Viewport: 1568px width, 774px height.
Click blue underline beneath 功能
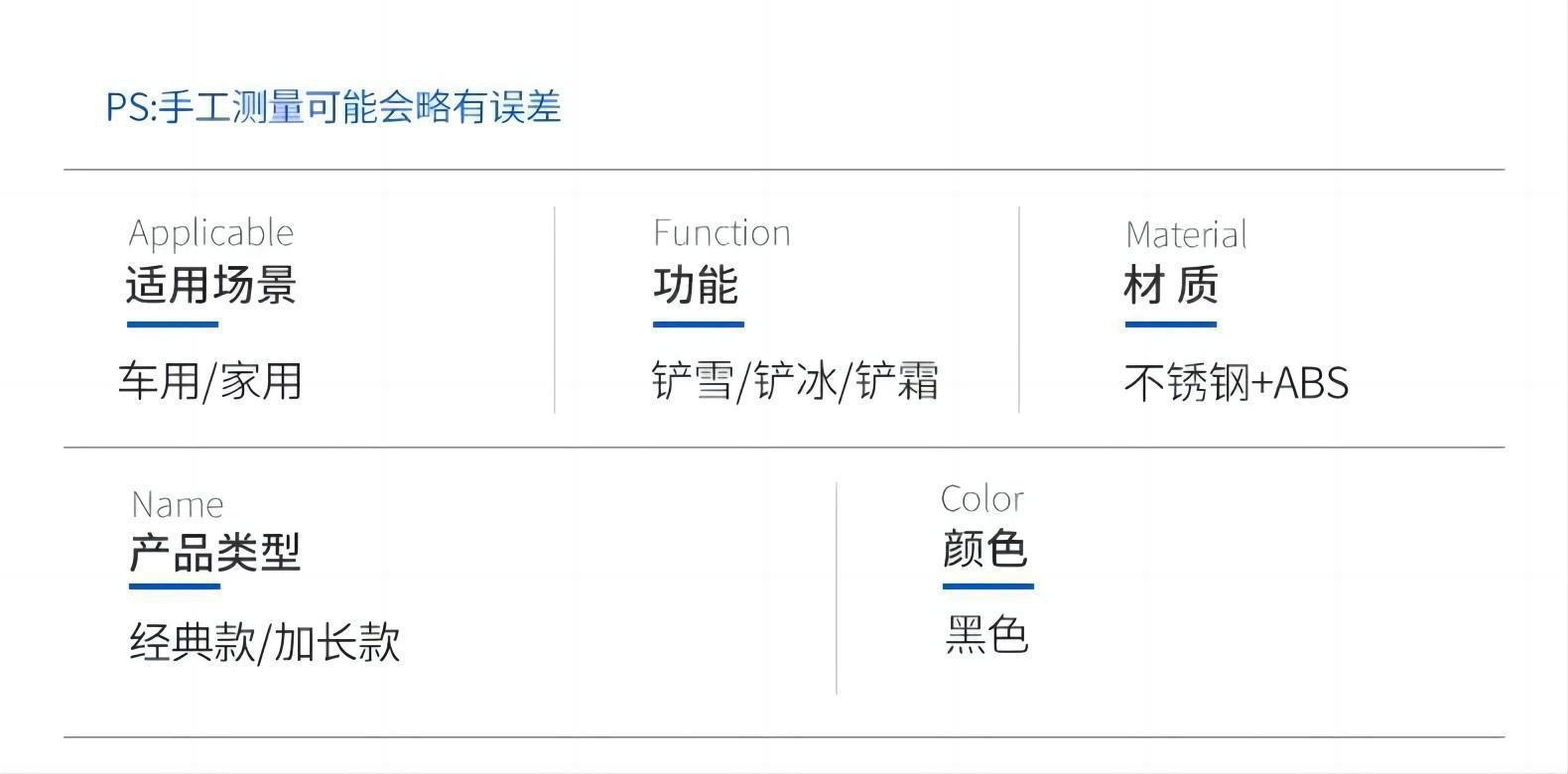699,323
